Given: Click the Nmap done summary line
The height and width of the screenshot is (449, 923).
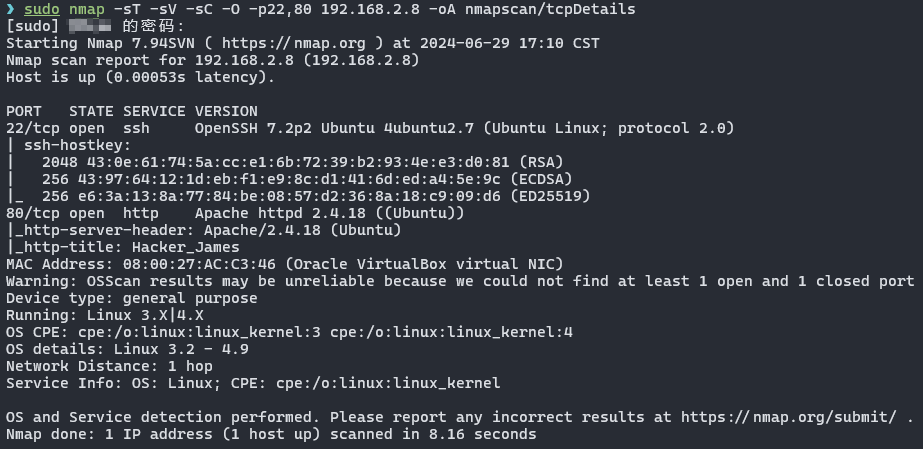Looking at the screenshot, I should point(271,434).
